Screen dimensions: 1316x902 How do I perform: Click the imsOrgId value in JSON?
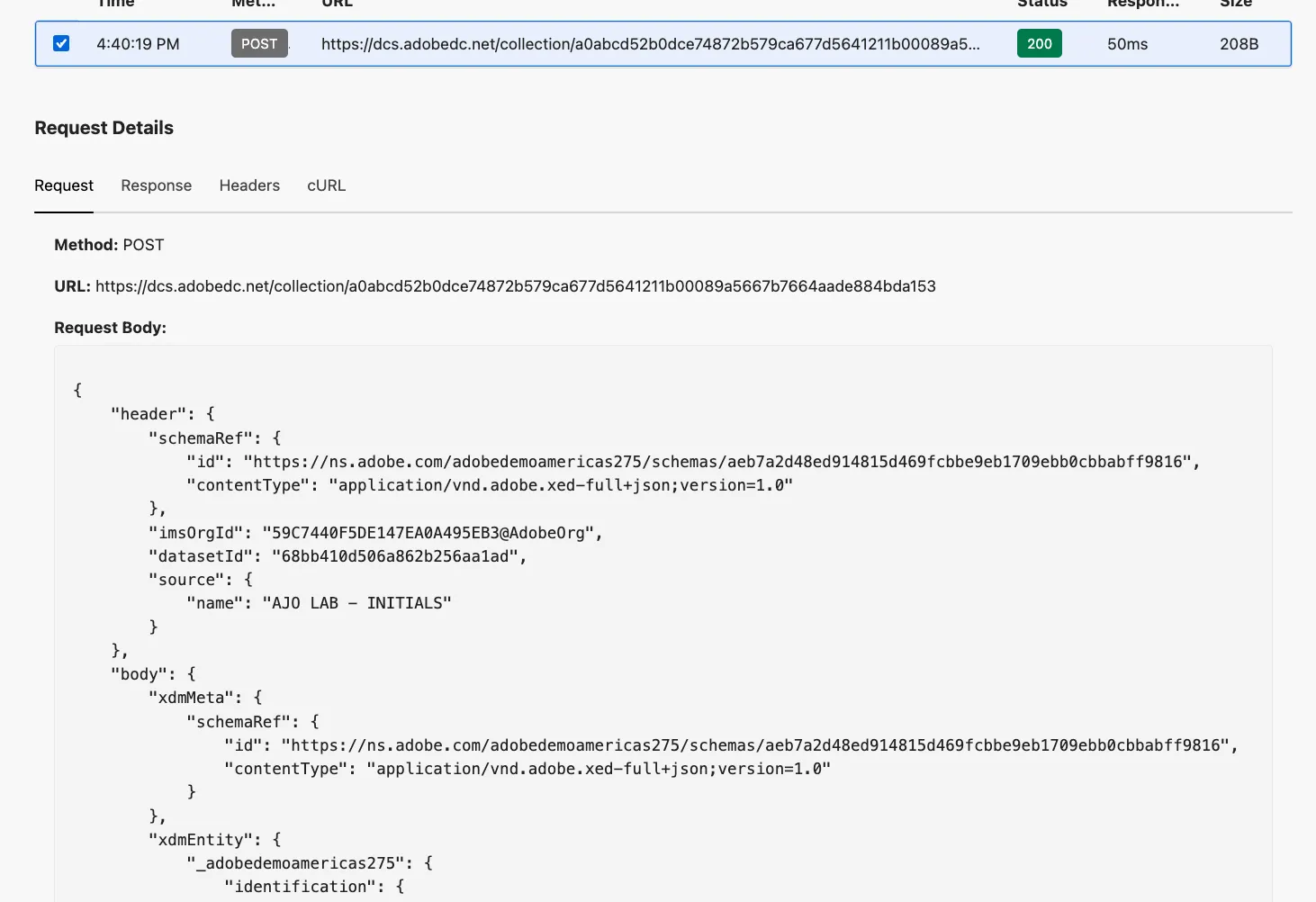tap(428, 533)
